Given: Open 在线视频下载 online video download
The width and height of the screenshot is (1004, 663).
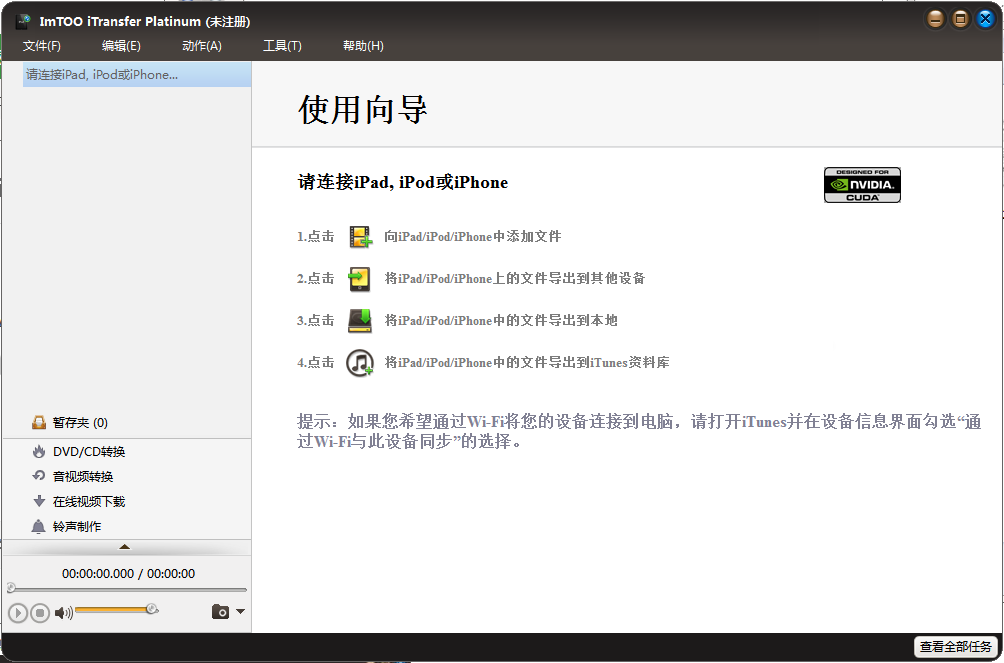Looking at the screenshot, I should click(88, 502).
